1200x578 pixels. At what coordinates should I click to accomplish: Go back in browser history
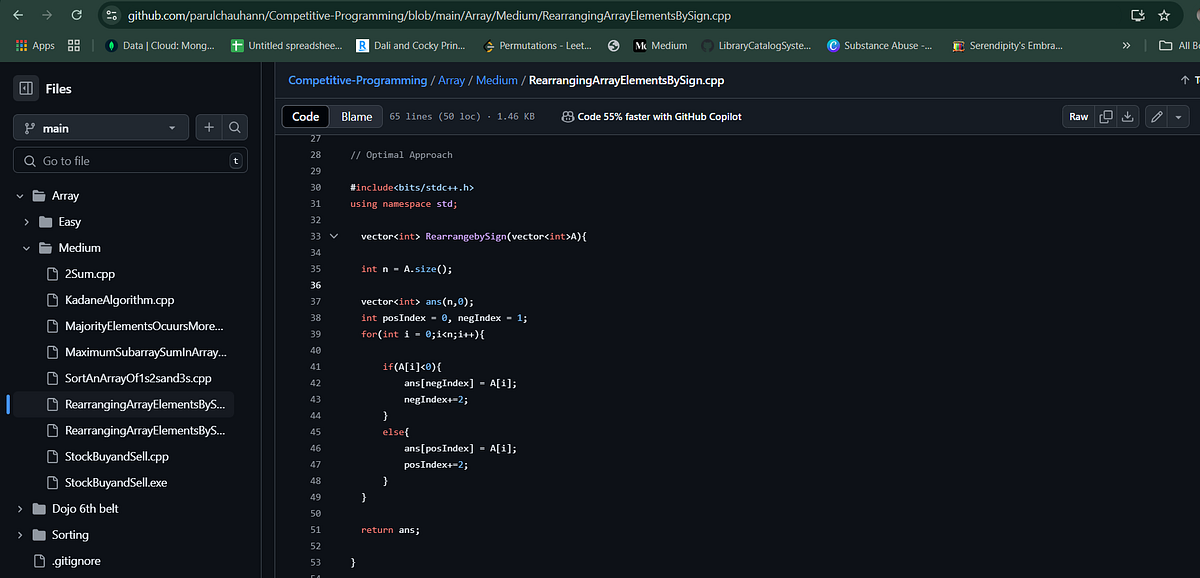pyautogui.click(x=18, y=15)
